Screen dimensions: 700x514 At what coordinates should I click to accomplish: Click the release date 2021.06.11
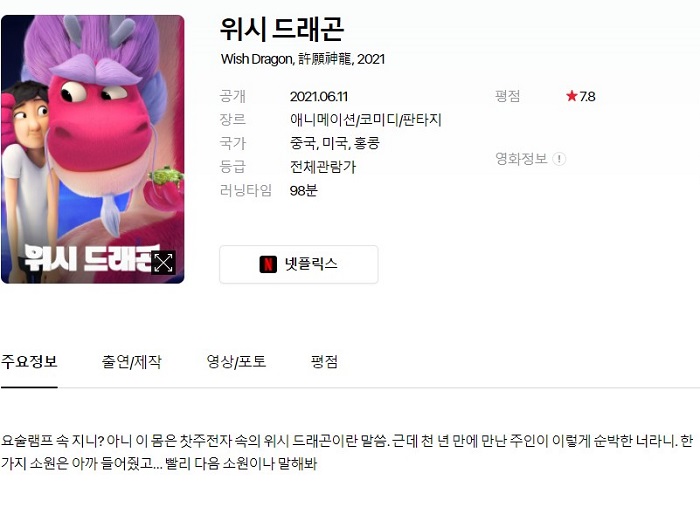(x=319, y=96)
